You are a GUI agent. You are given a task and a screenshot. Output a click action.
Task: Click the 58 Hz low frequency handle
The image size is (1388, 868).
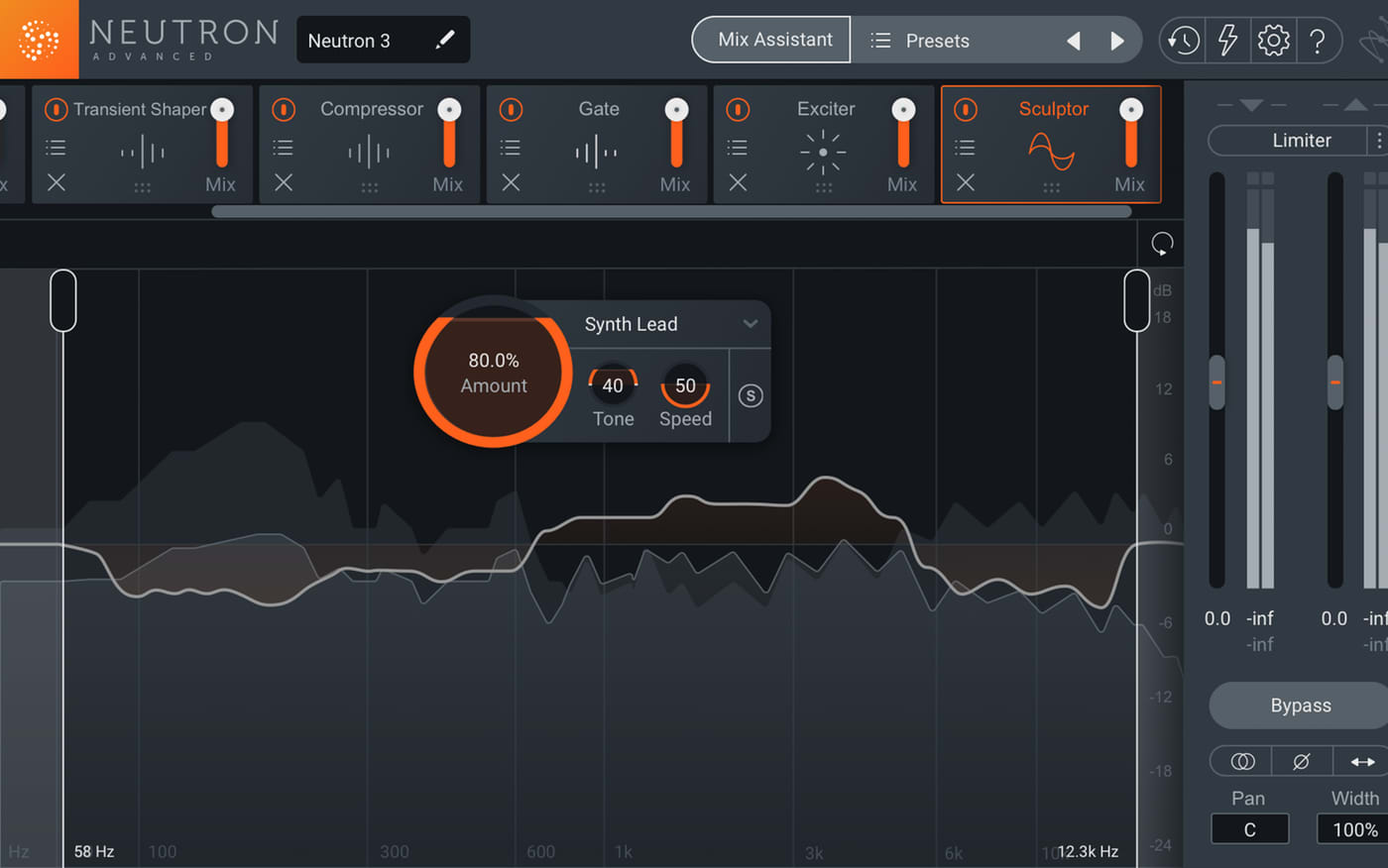click(x=62, y=300)
